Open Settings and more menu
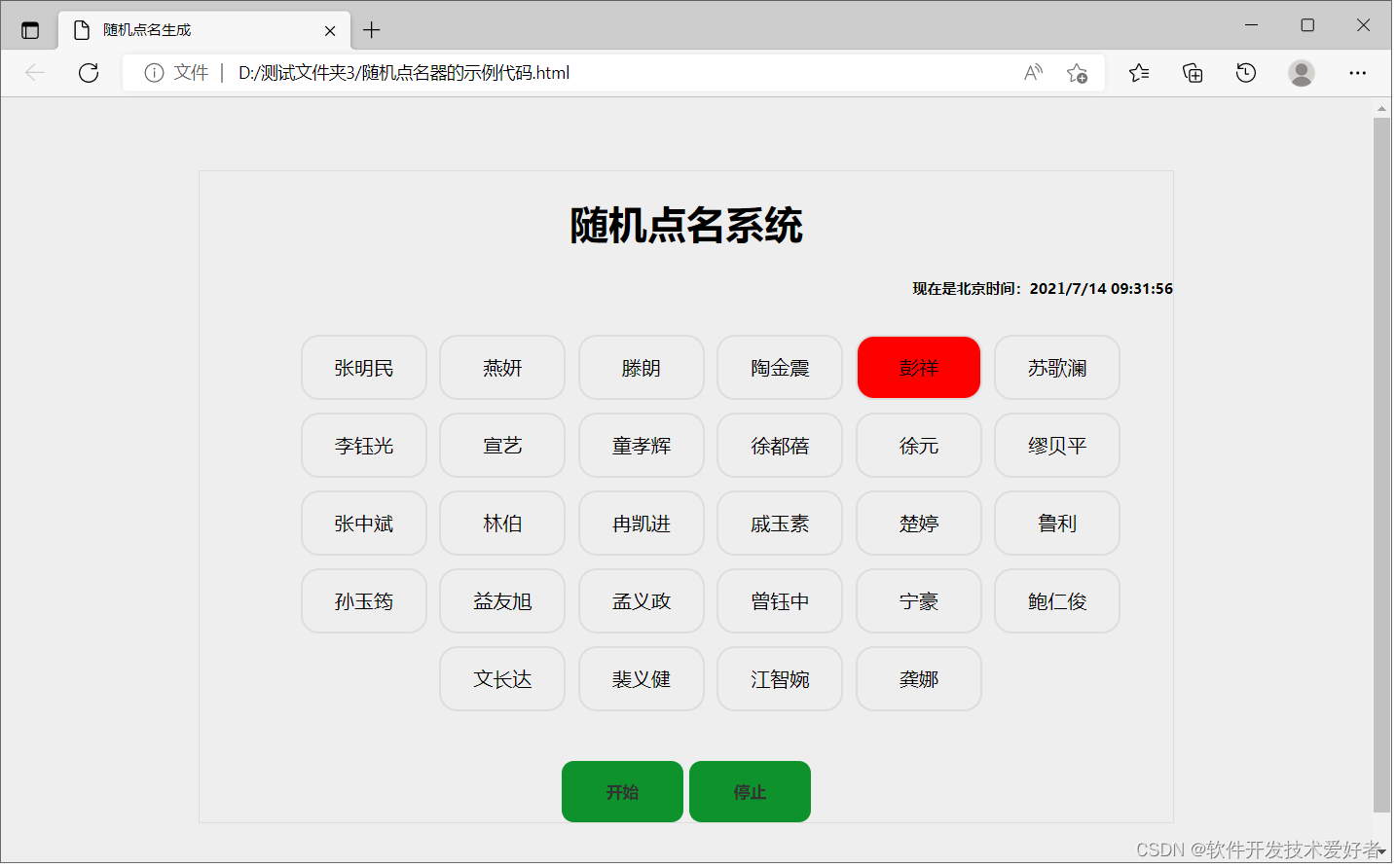This screenshot has width=1396, height=868. 1358,73
